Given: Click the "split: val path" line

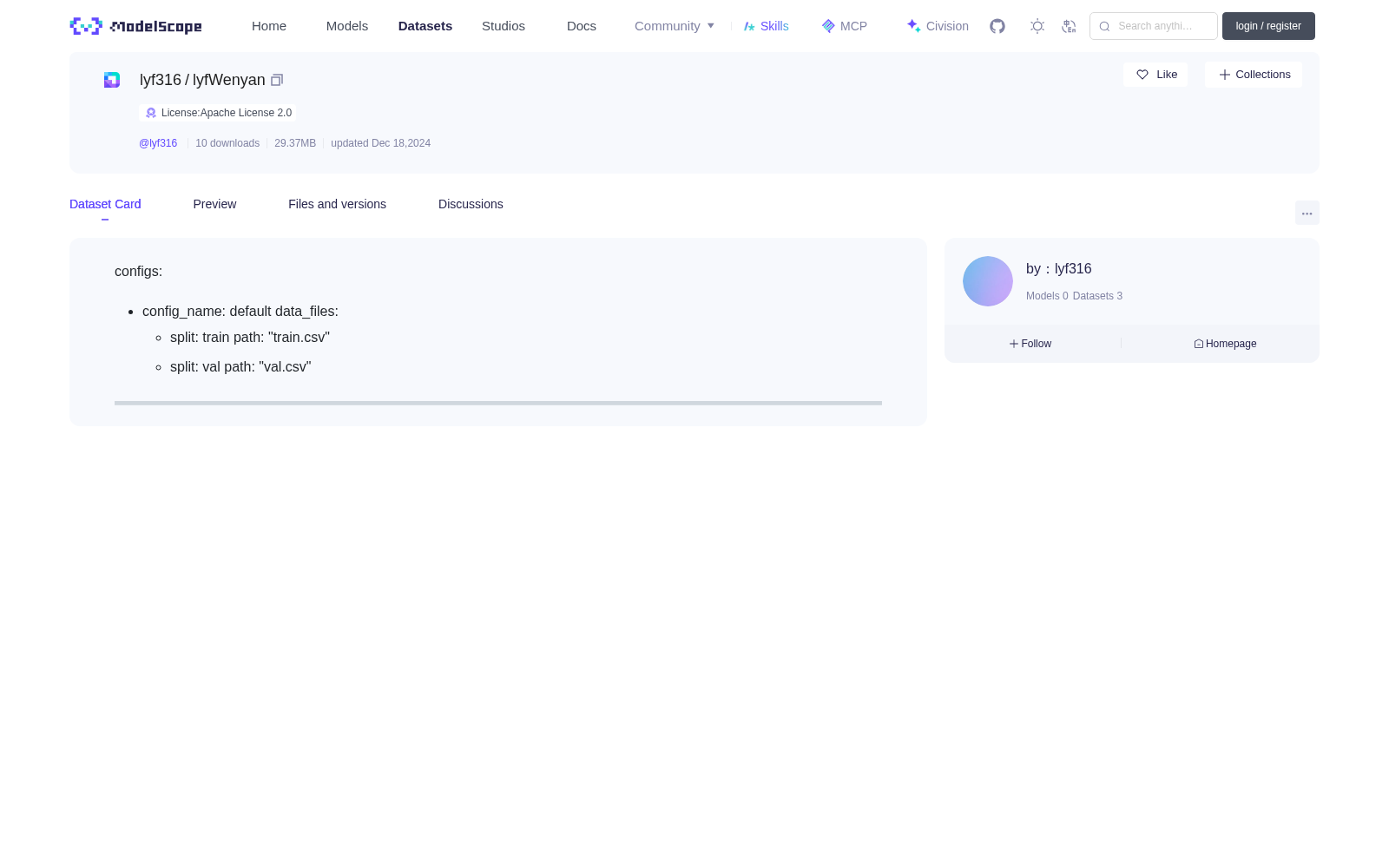Looking at the screenshot, I should (240, 367).
